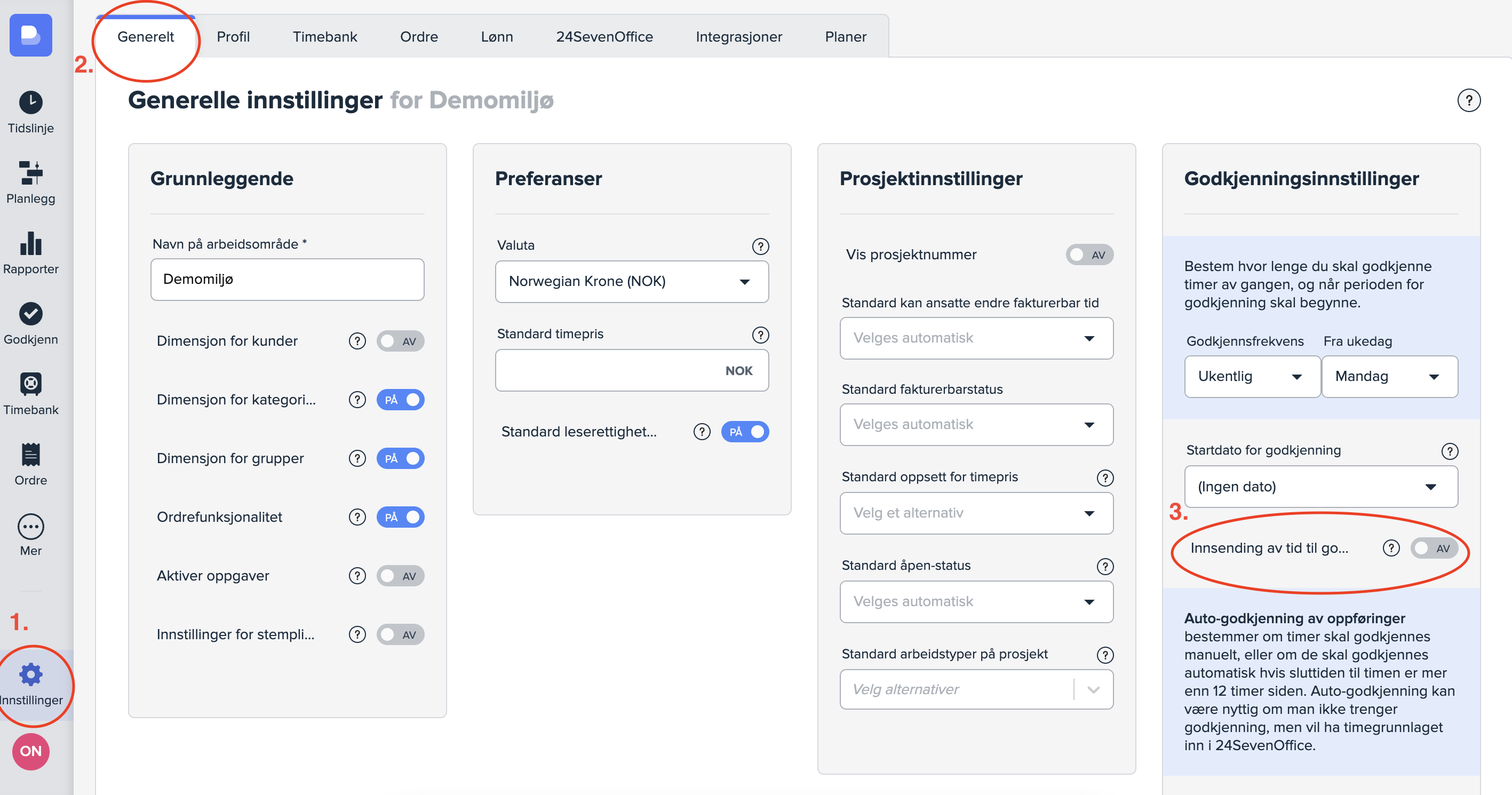The width and height of the screenshot is (1512, 795).
Task: Enable Dimensjon for kunder toggle
Action: [x=400, y=341]
